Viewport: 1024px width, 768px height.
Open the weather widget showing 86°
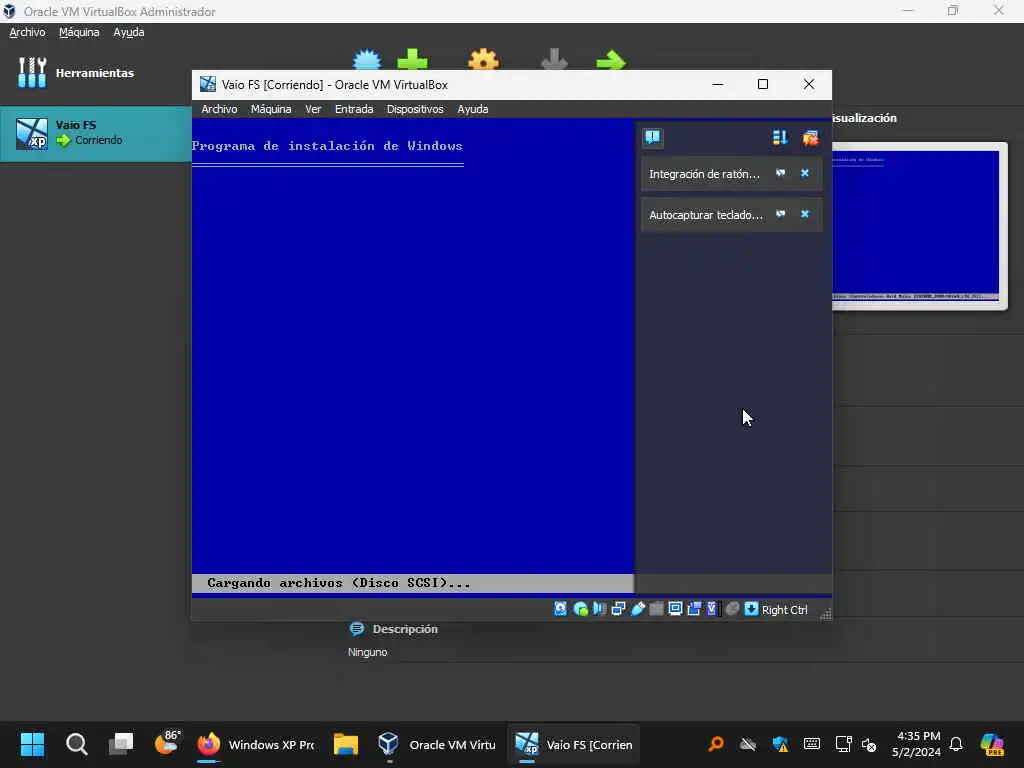pos(166,744)
